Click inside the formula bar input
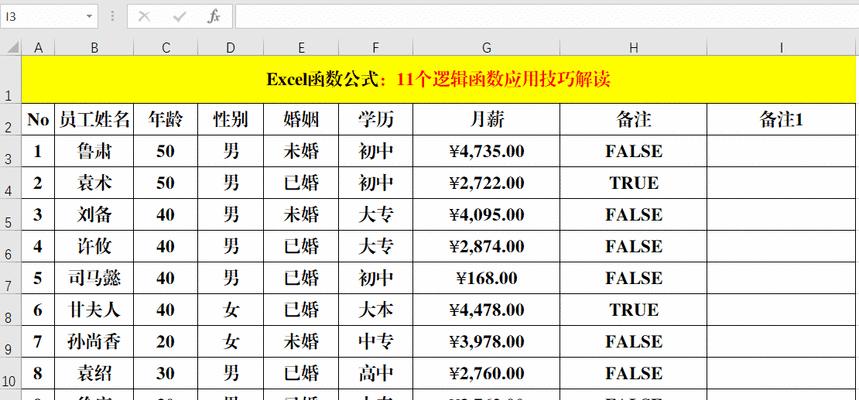859x400 pixels. click(x=547, y=17)
